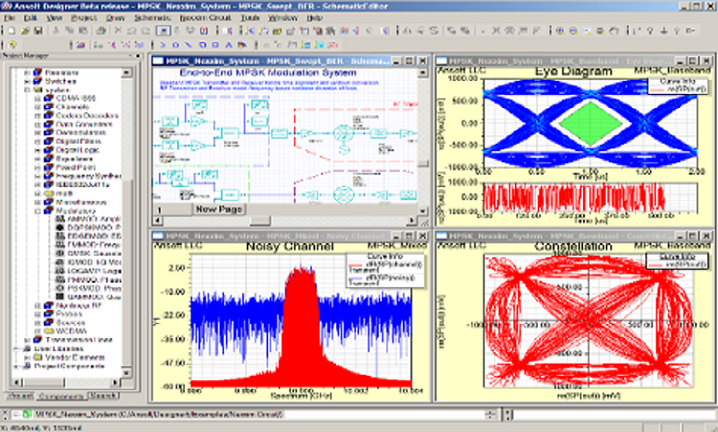Expand the Demodulators tree node
This screenshot has width=718, height=432.
(x=38, y=132)
